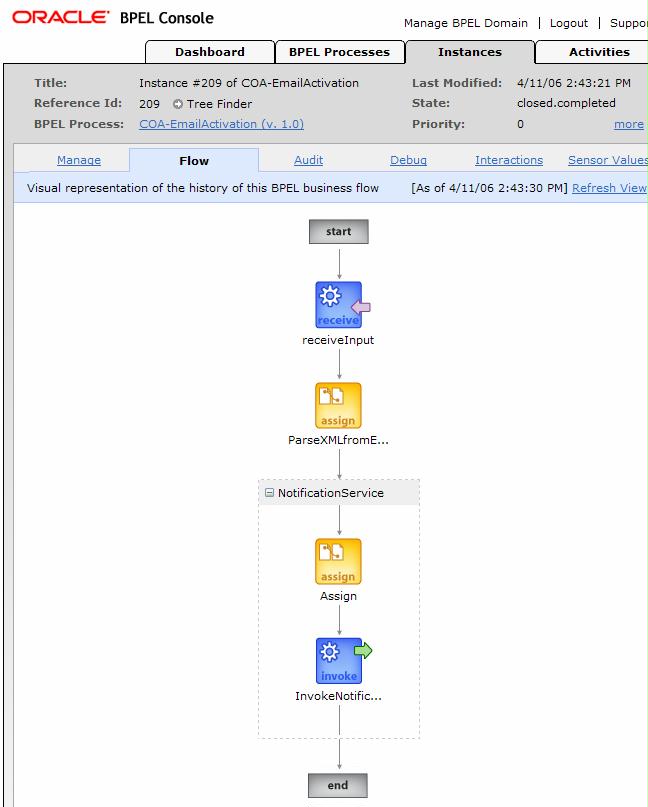
Task: Expand details with the more link
Action: point(628,125)
